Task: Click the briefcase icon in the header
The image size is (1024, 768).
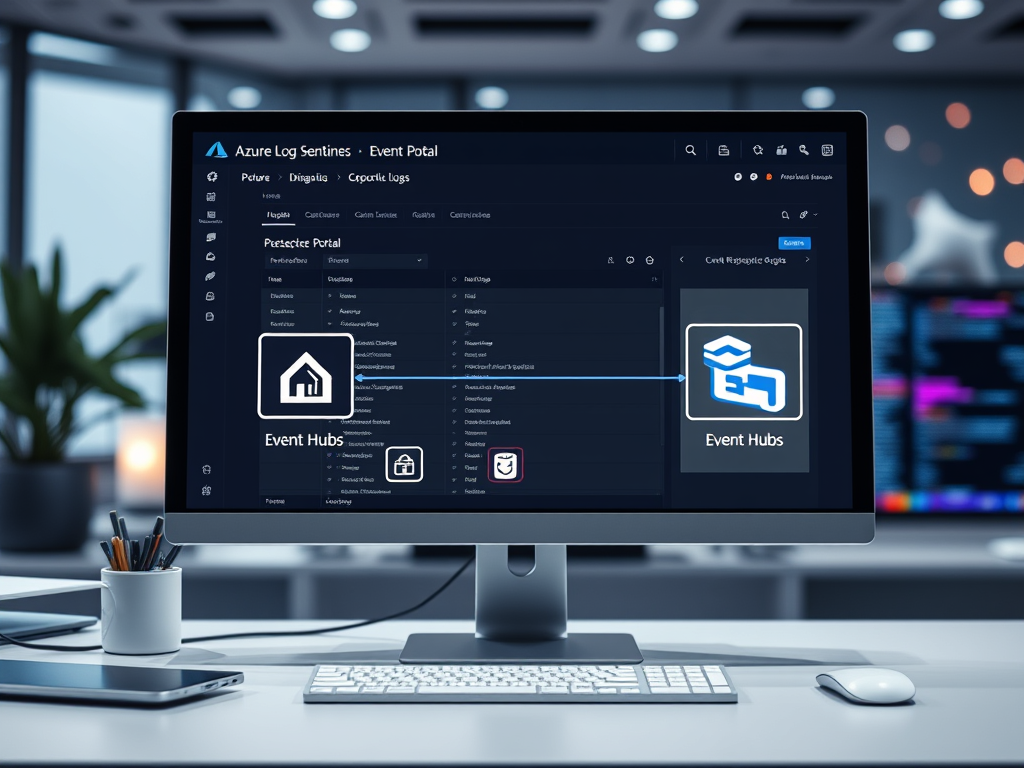Action: (781, 150)
